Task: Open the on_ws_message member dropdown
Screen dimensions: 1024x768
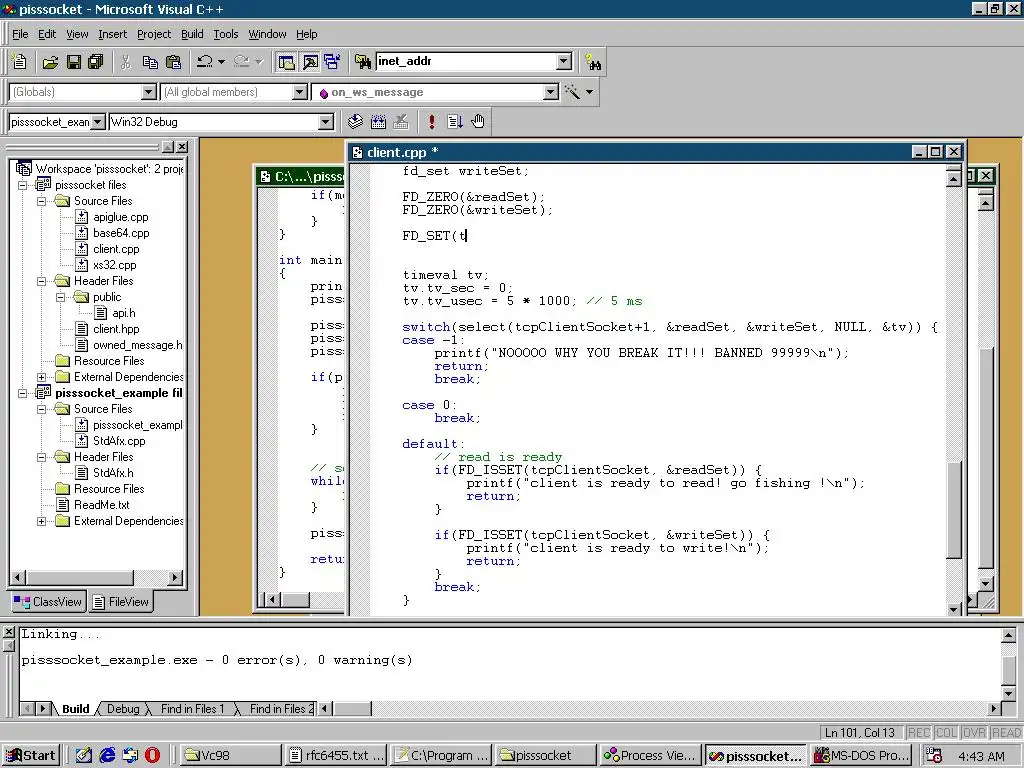Action: coord(551,92)
